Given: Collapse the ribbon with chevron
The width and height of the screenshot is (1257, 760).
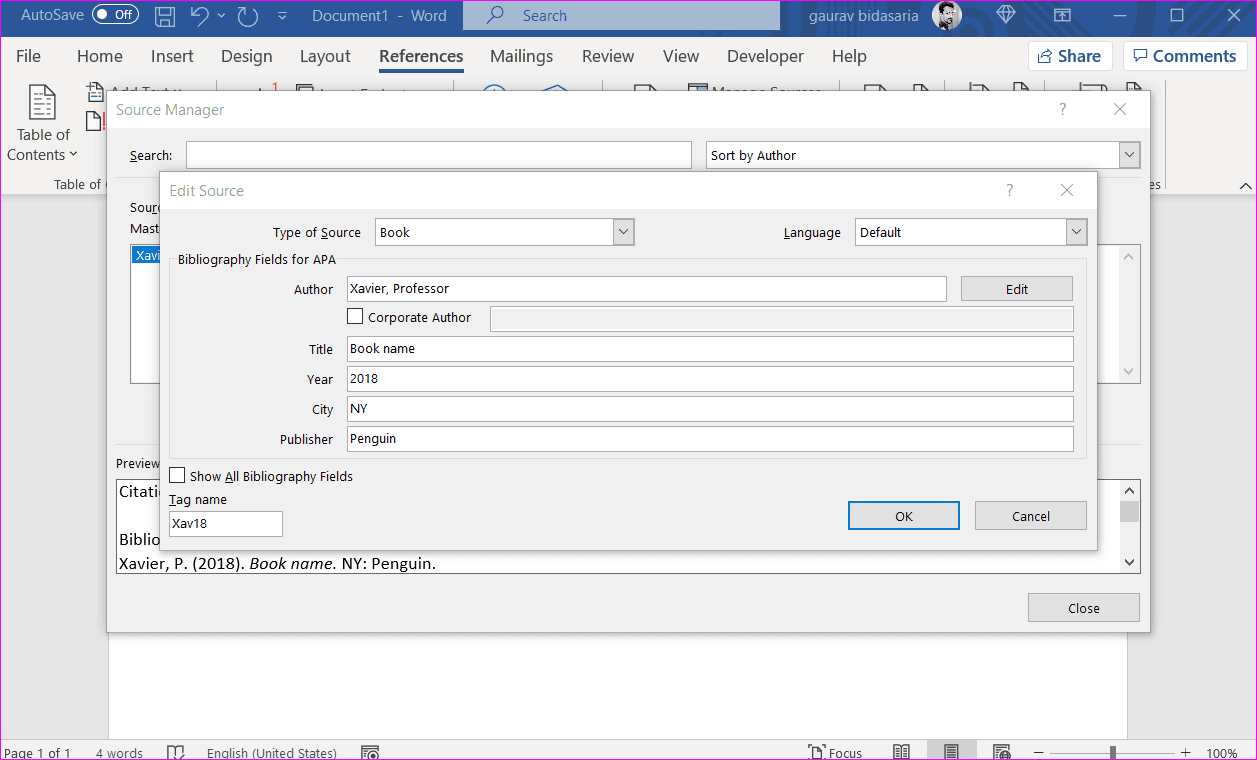Looking at the screenshot, I should 1245,185.
